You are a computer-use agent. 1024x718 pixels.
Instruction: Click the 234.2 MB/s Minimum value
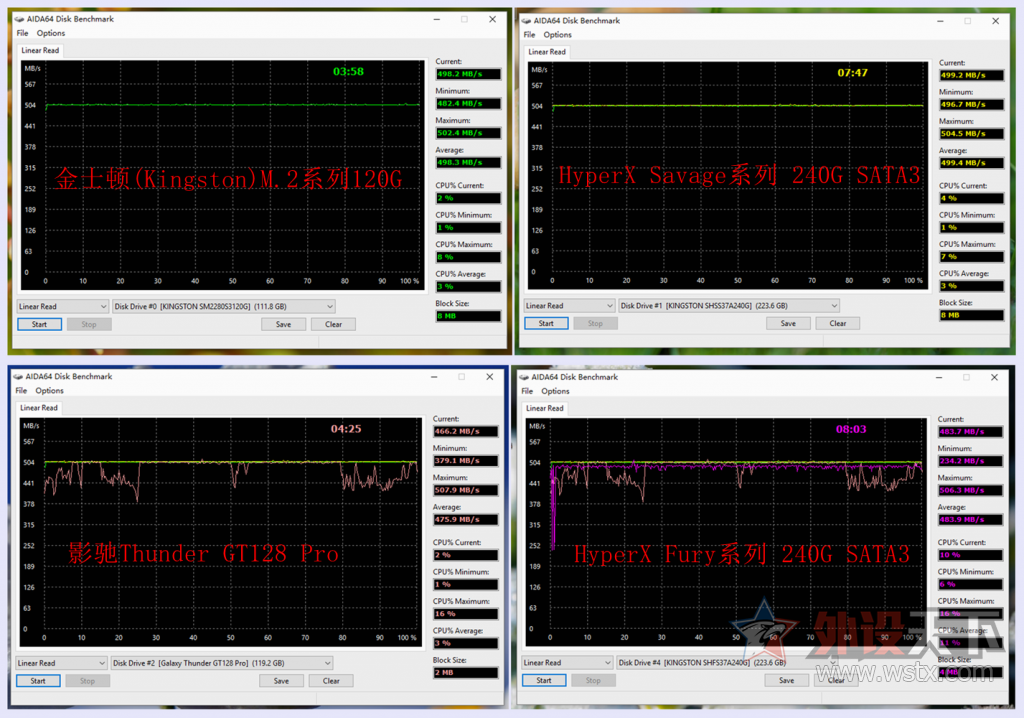[x=970, y=461]
